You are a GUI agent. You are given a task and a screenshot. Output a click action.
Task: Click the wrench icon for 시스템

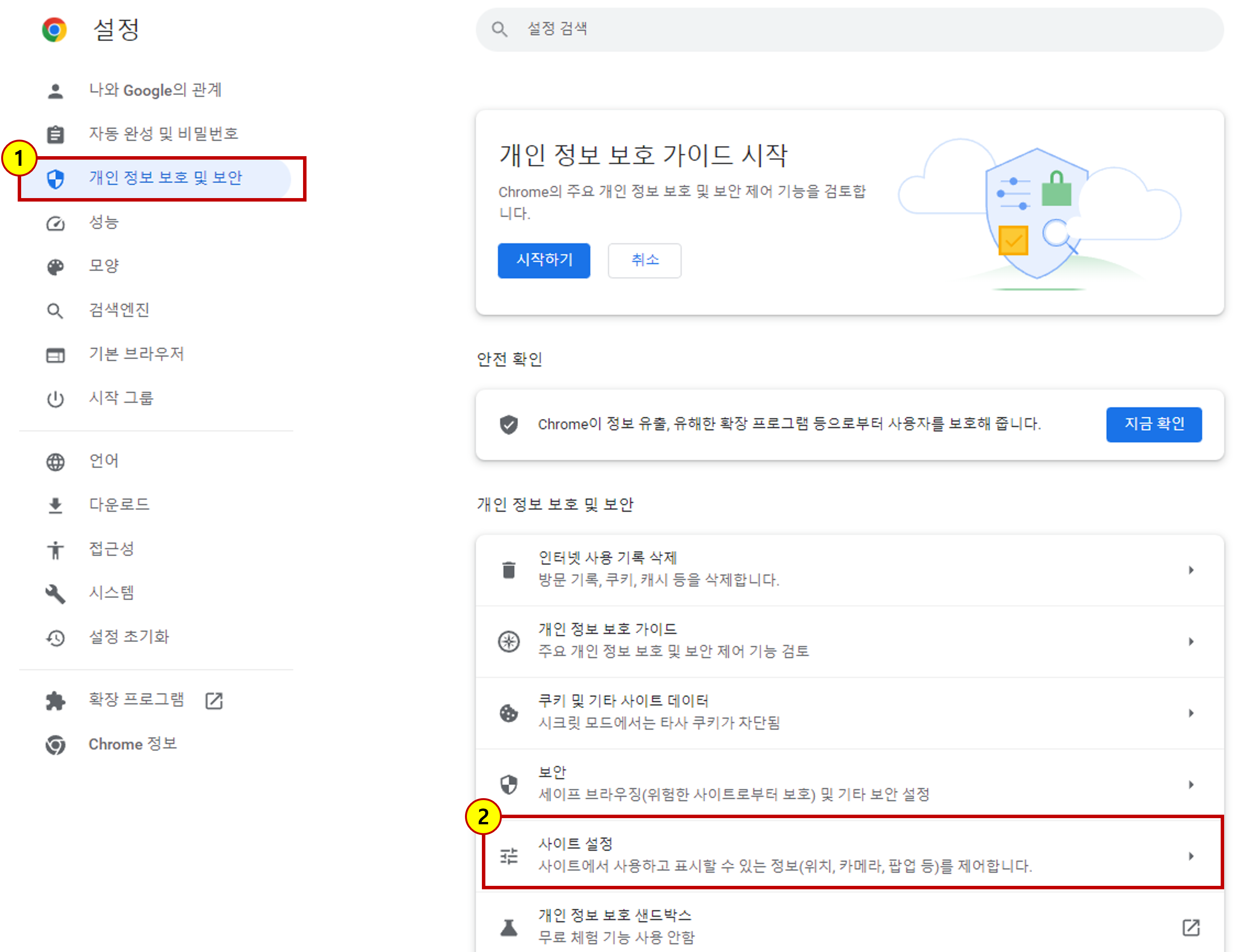[55, 594]
